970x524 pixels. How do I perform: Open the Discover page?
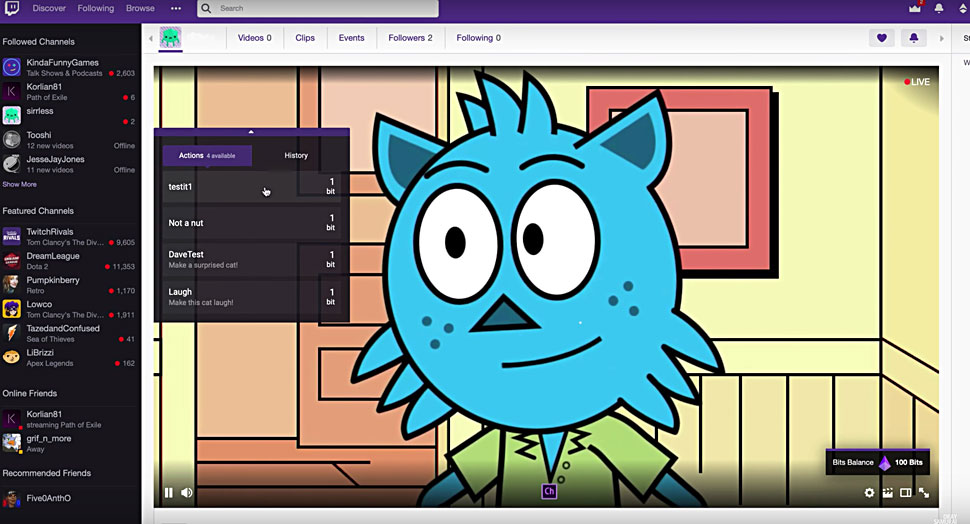pyautogui.click(x=49, y=9)
